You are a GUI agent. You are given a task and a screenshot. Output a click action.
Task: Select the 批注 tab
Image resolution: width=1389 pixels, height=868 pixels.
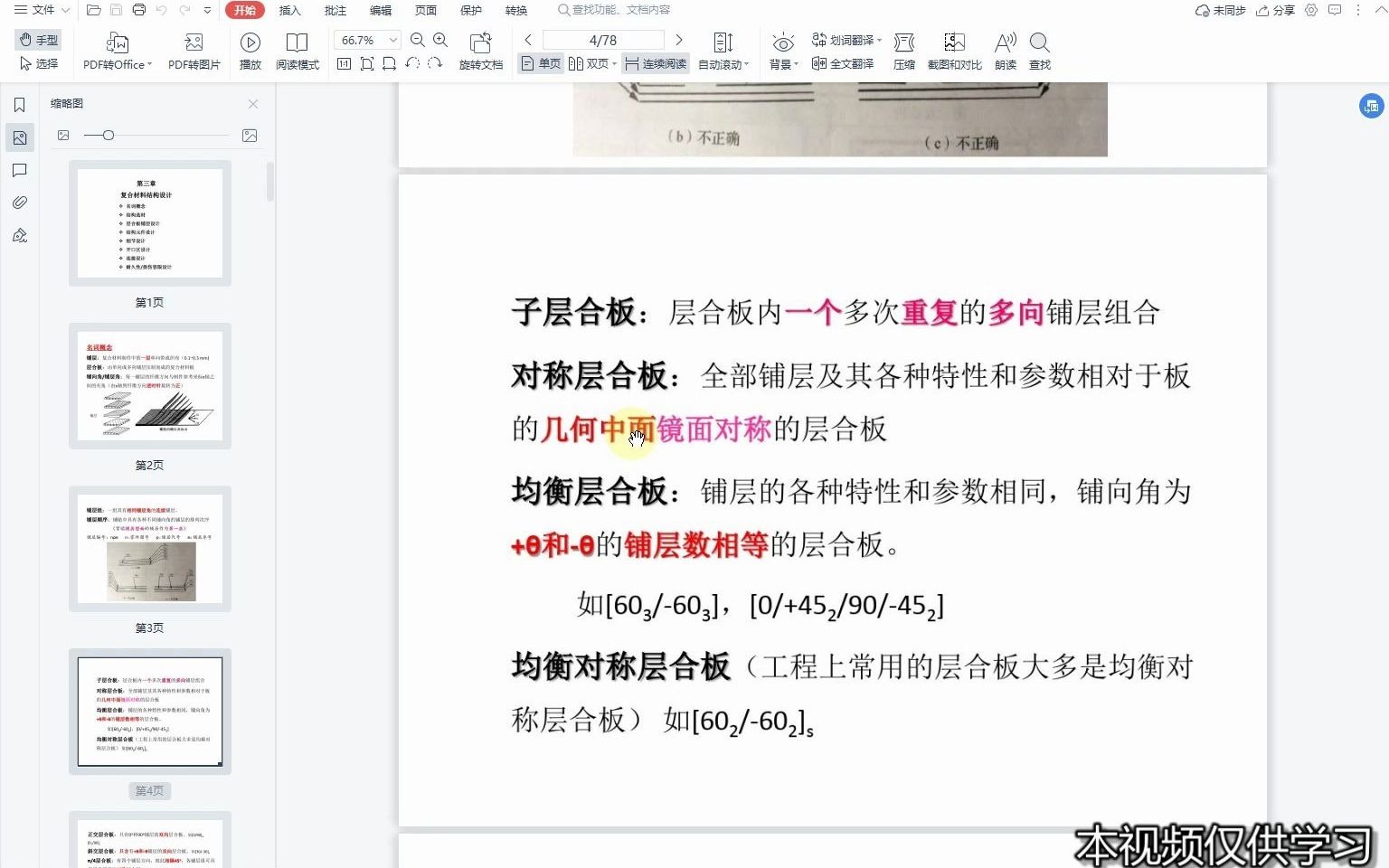[335, 10]
